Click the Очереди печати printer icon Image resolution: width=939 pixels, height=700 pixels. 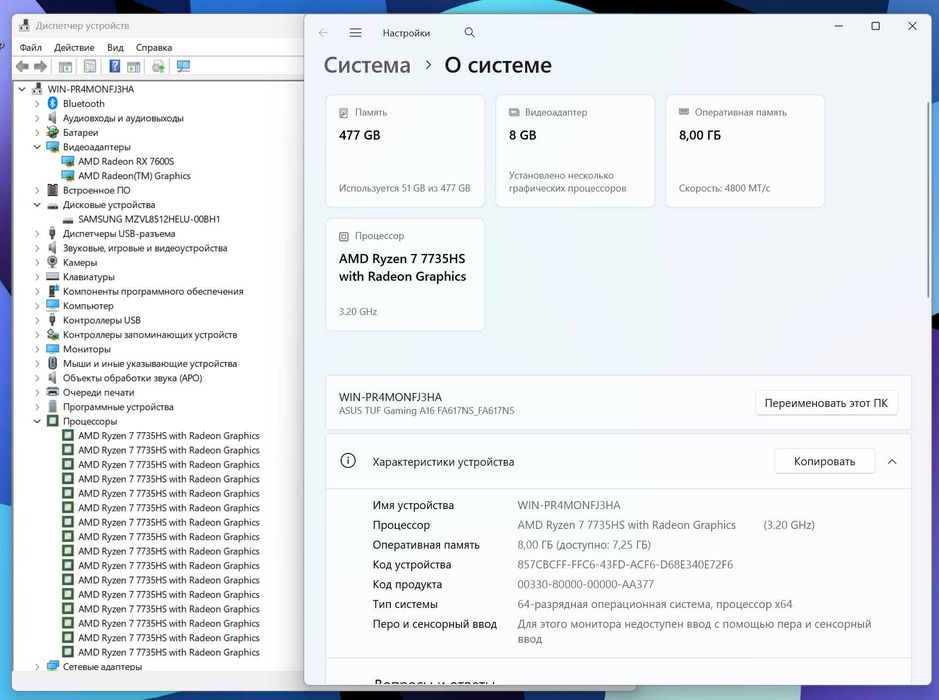tap(53, 392)
